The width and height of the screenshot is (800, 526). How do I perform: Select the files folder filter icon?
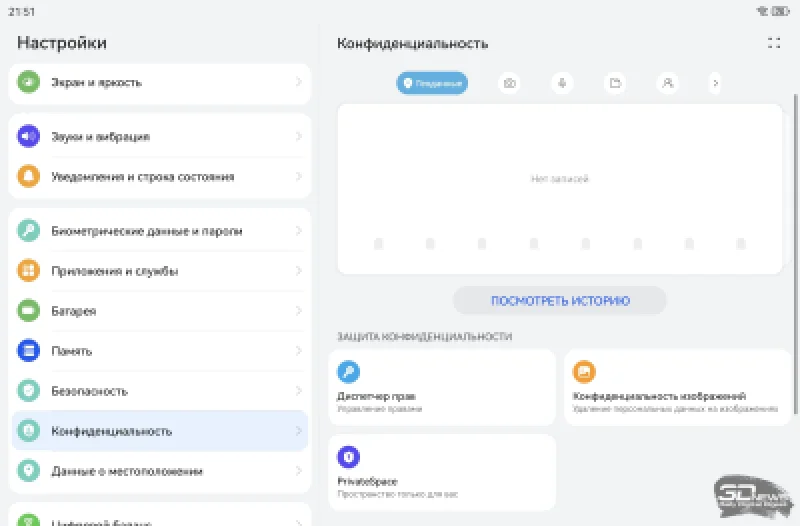pos(615,83)
